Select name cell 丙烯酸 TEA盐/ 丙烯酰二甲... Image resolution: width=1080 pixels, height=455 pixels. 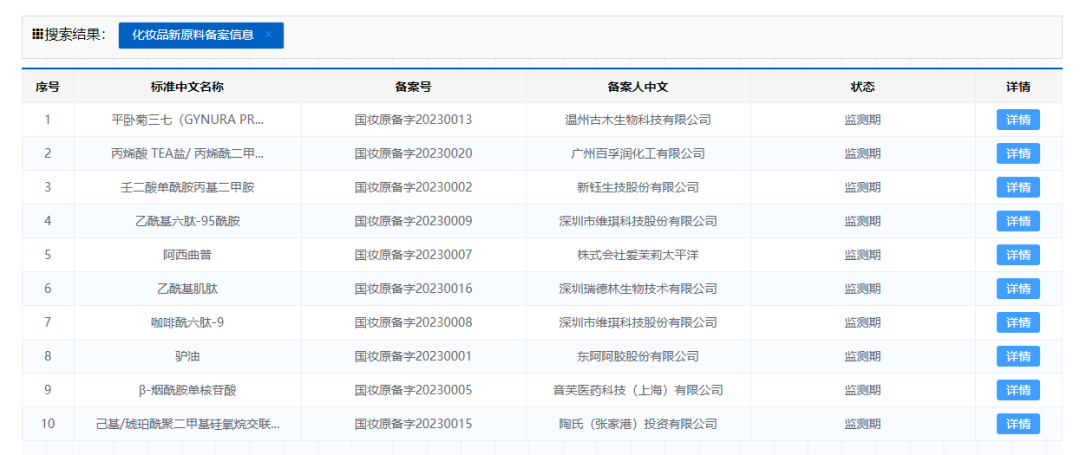187,154
